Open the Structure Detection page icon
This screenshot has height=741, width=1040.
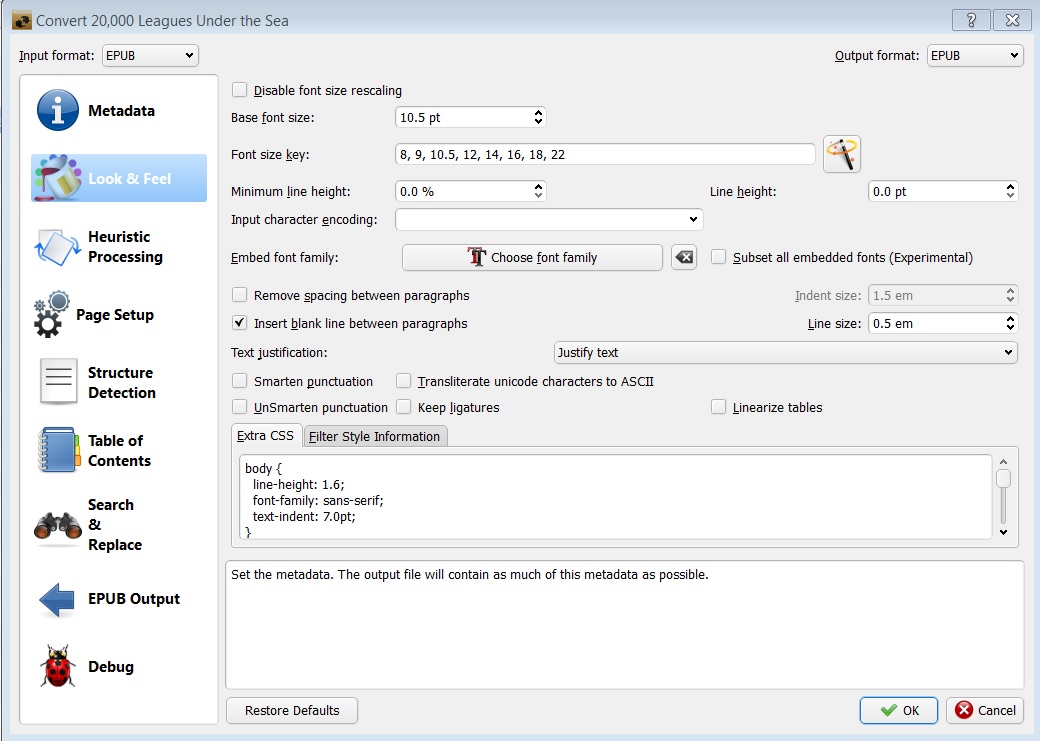click(58, 381)
